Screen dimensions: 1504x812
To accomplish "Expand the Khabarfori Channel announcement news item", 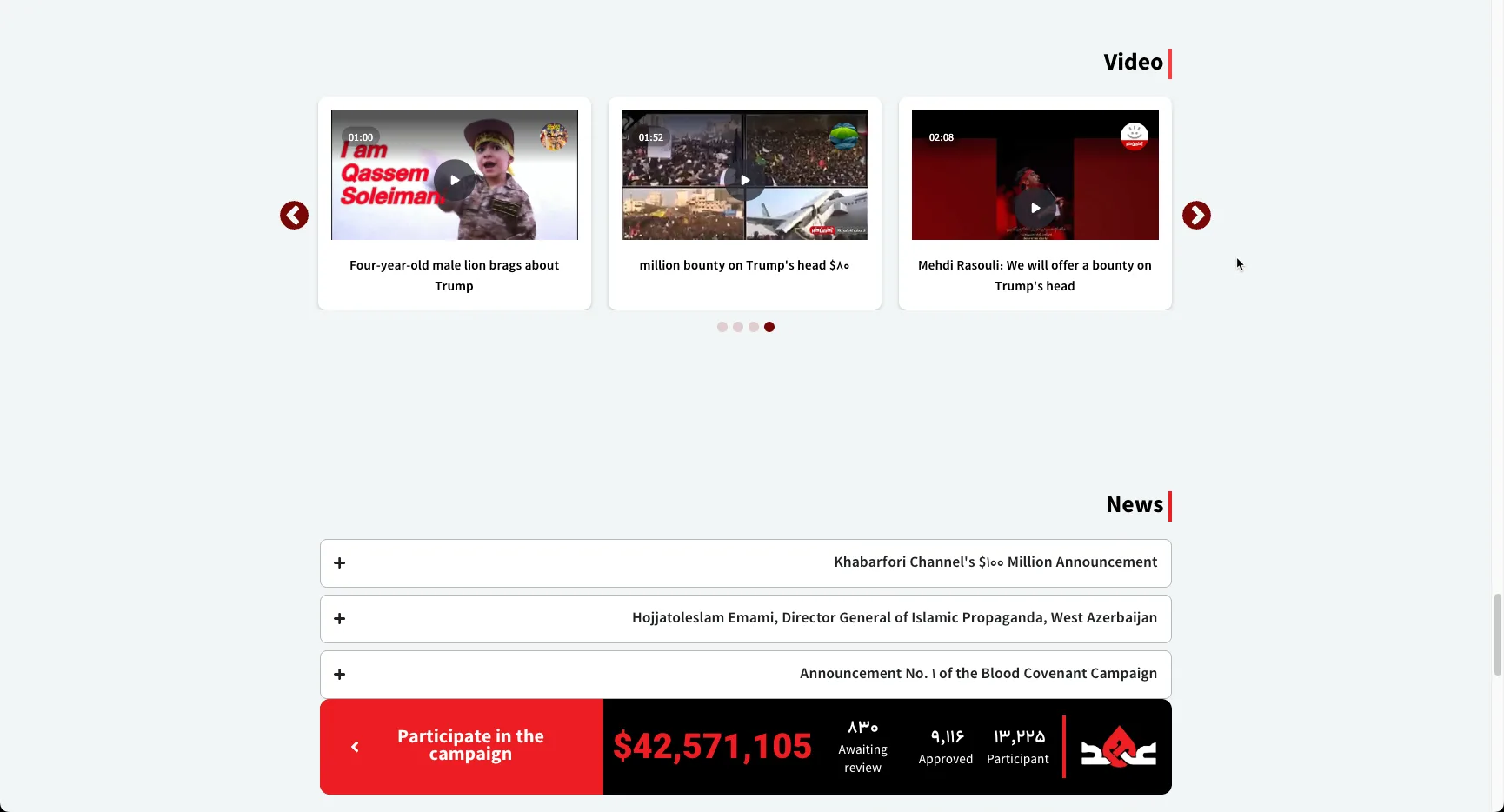I will 340,563.
